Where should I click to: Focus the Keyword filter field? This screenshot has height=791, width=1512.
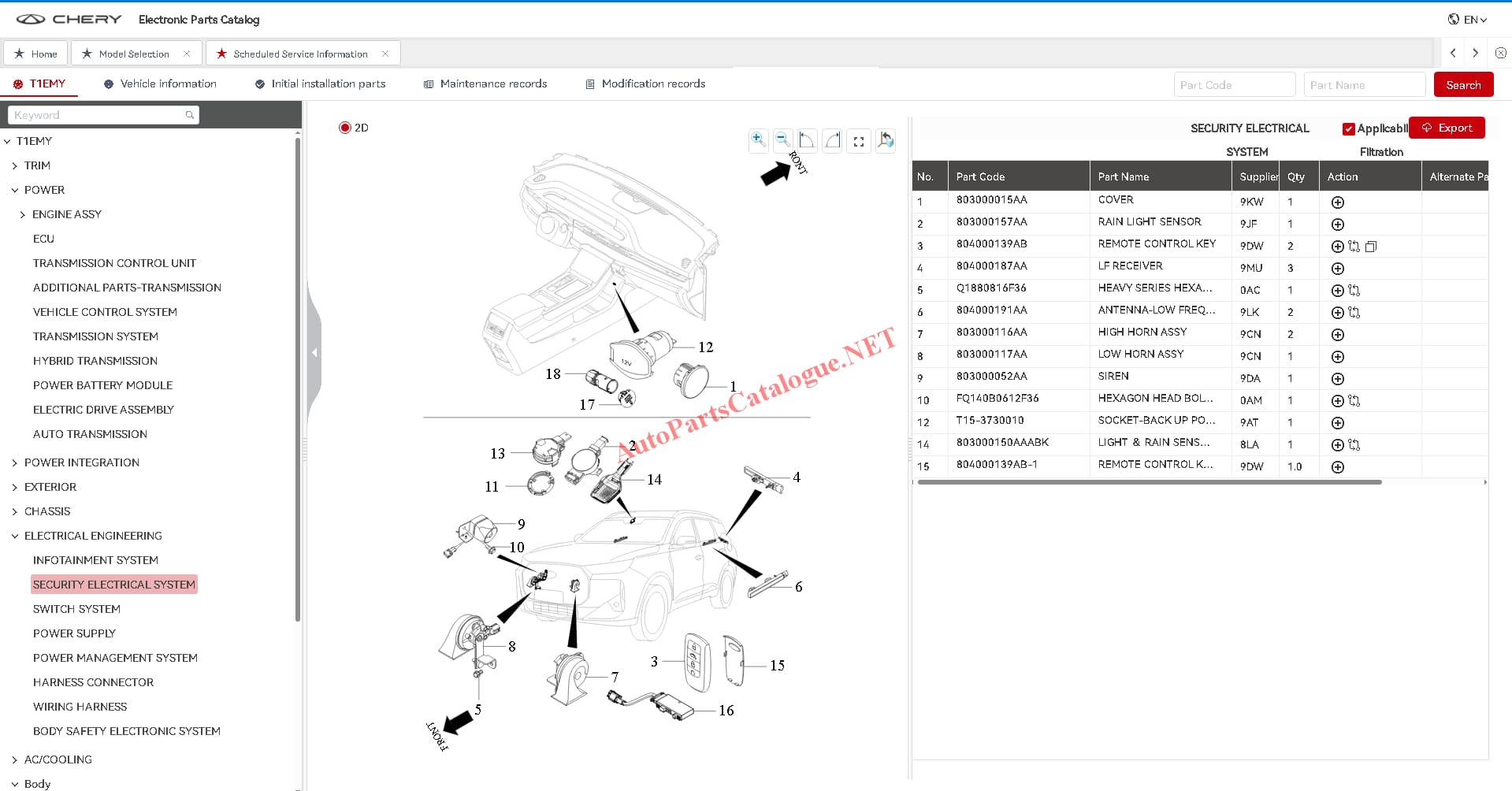click(103, 115)
